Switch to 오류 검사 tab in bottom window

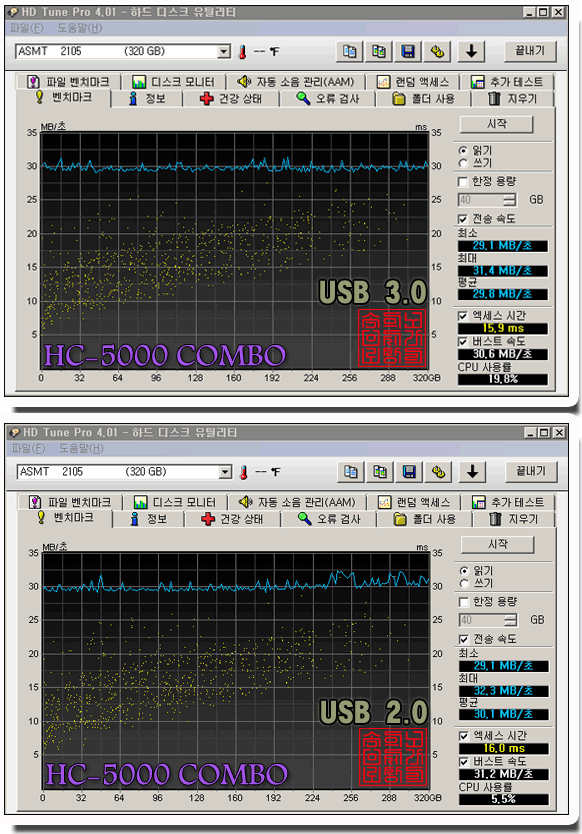pos(329,519)
